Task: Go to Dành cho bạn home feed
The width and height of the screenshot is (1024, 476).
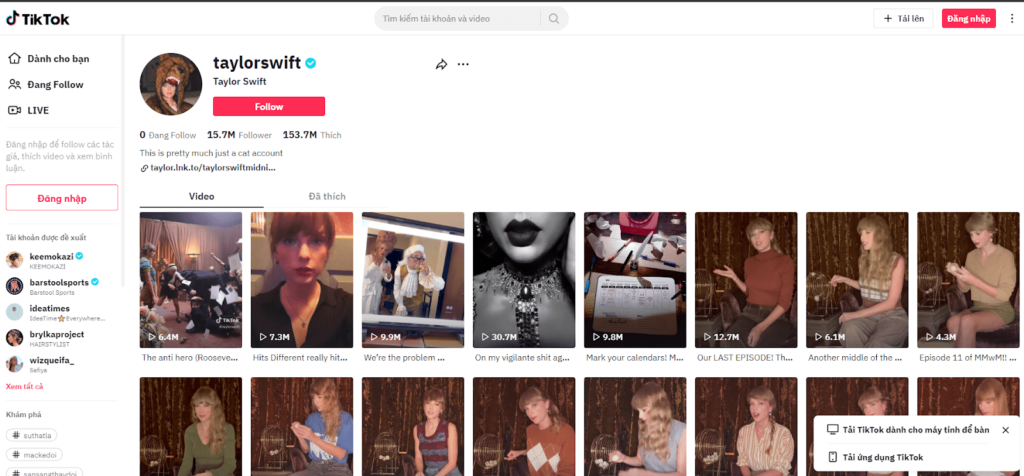Action: (x=57, y=59)
